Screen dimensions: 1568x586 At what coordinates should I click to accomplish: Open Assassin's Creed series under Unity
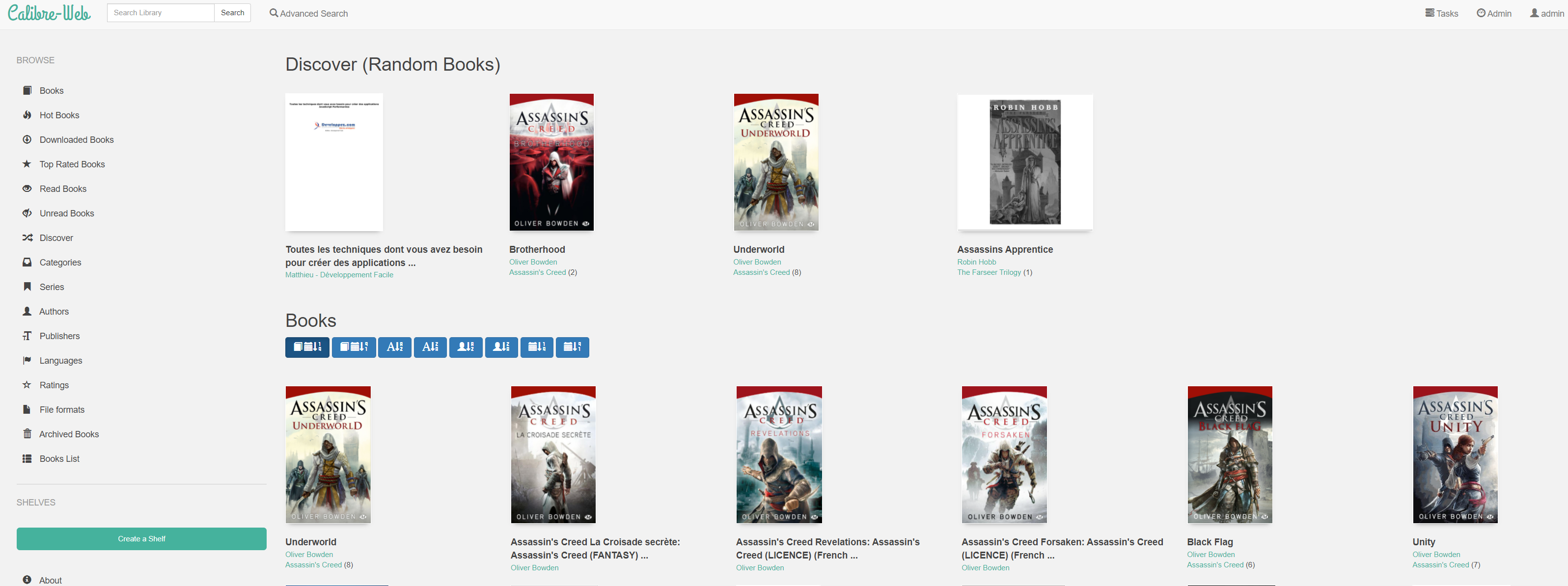pos(1441,565)
